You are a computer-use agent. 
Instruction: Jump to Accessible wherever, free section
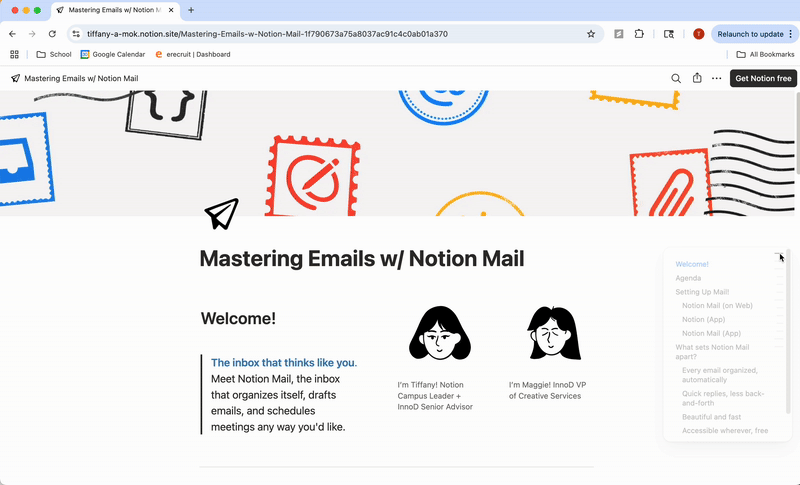(x=724, y=430)
